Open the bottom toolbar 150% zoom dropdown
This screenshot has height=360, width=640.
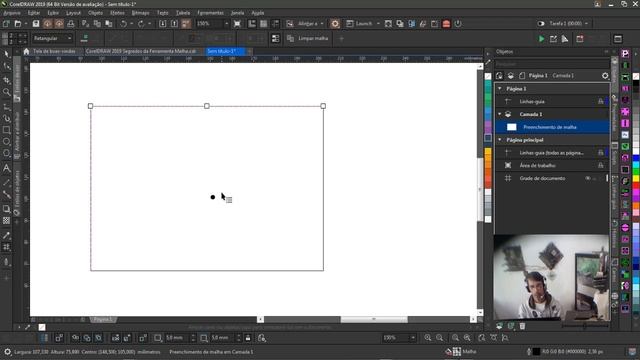click(x=413, y=338)
